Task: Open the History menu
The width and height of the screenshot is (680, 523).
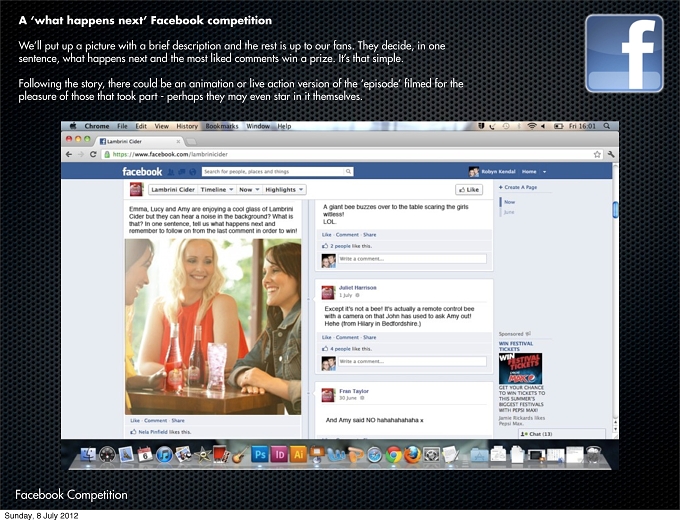Action: tap(187, 126)
